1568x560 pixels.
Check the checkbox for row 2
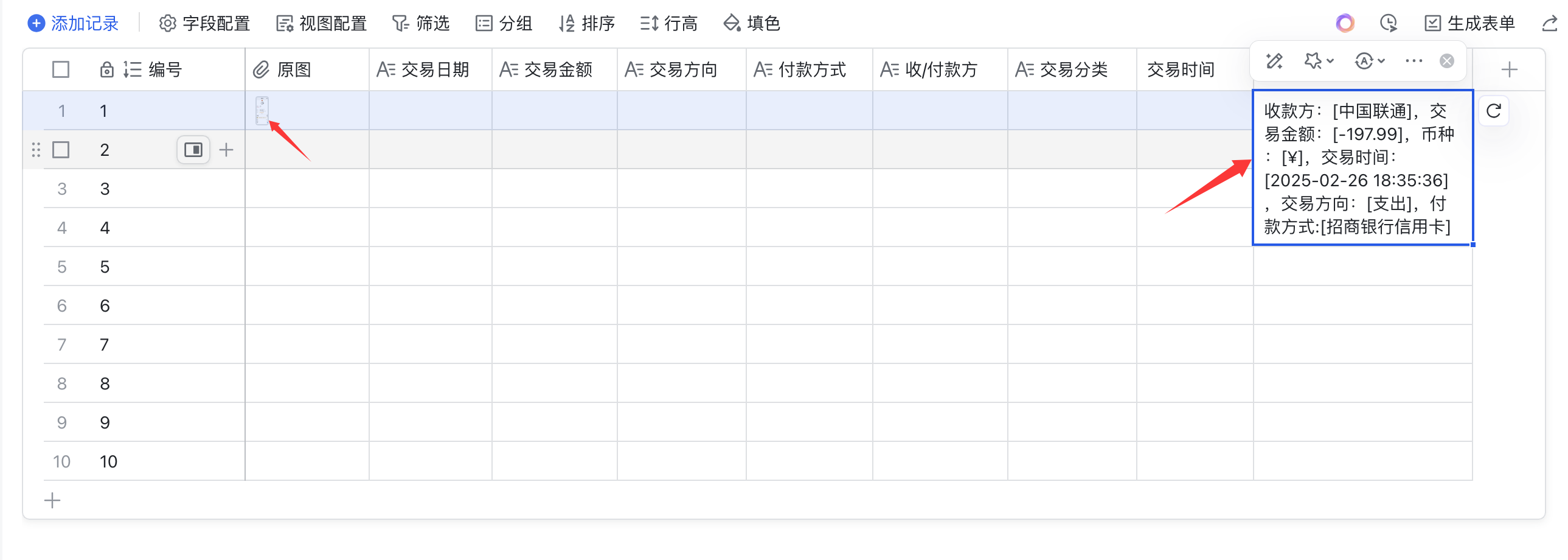click(x=61, y=150)
